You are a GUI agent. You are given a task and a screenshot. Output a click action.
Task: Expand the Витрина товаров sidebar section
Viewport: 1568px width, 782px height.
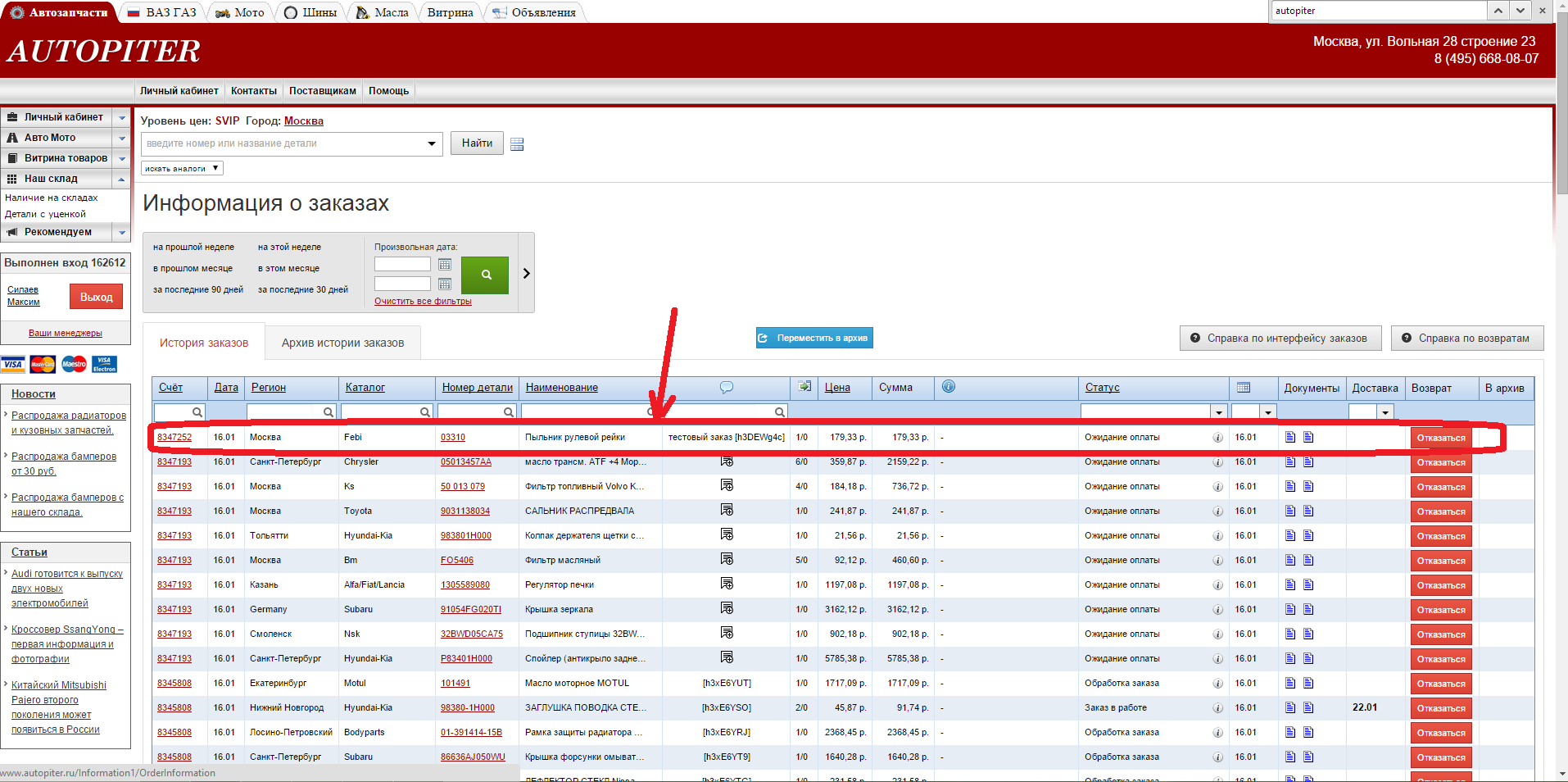(x=122, y=158)
